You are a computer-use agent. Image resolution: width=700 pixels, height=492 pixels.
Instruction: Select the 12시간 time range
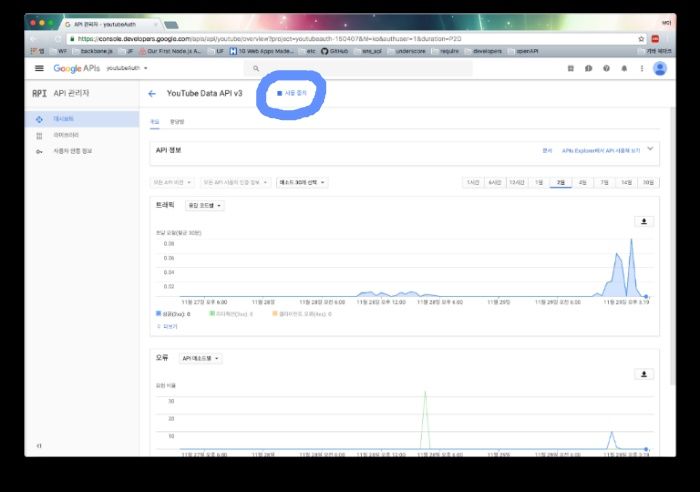click(517, 182)
